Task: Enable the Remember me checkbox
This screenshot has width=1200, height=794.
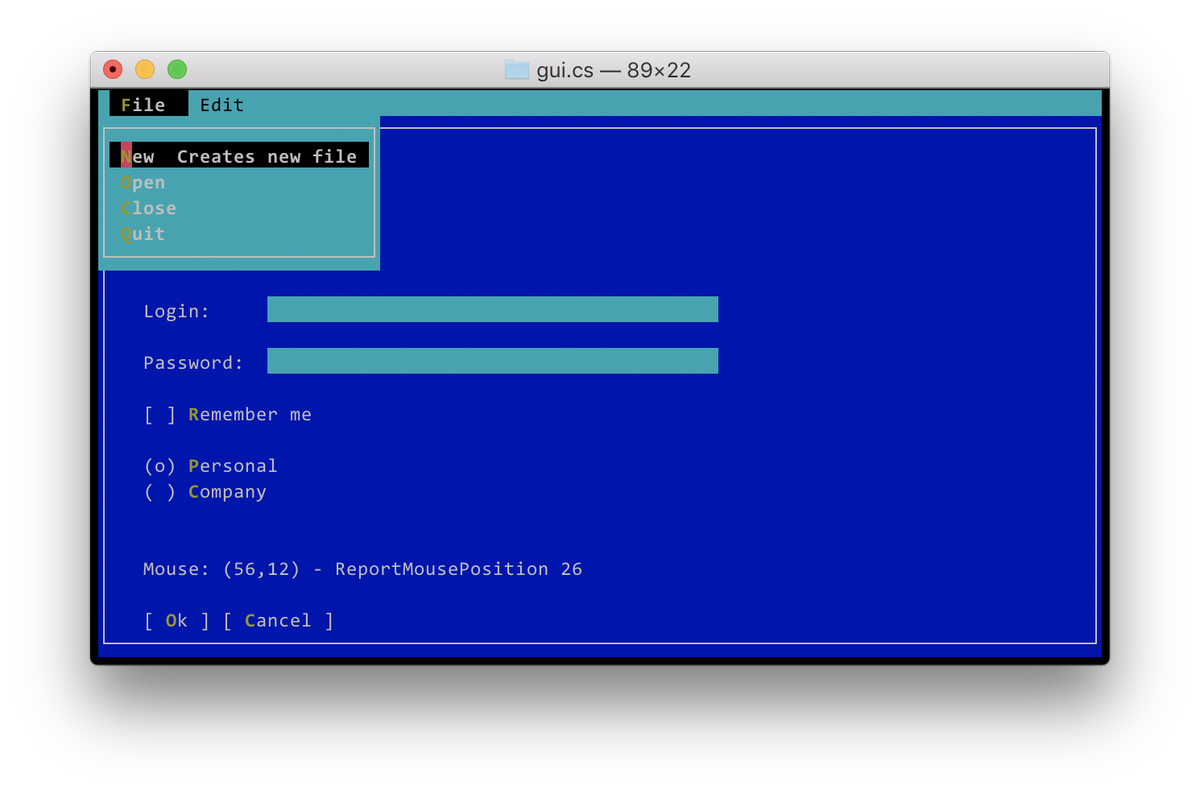Action: [228, 414]
